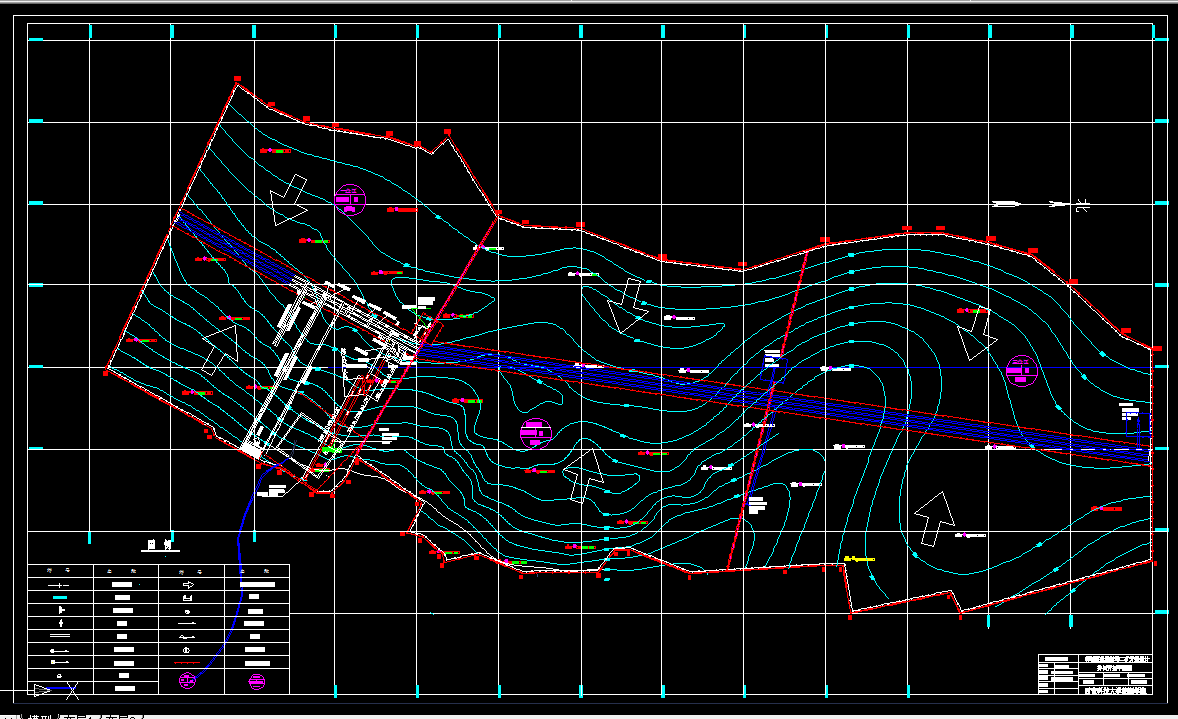Pick the red line symbol in the legend table

coord(188,663)
